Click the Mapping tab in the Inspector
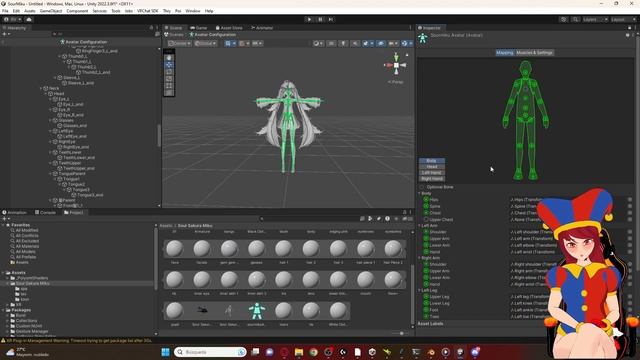Viewport: 640px width, 360px height. point(505,53)
